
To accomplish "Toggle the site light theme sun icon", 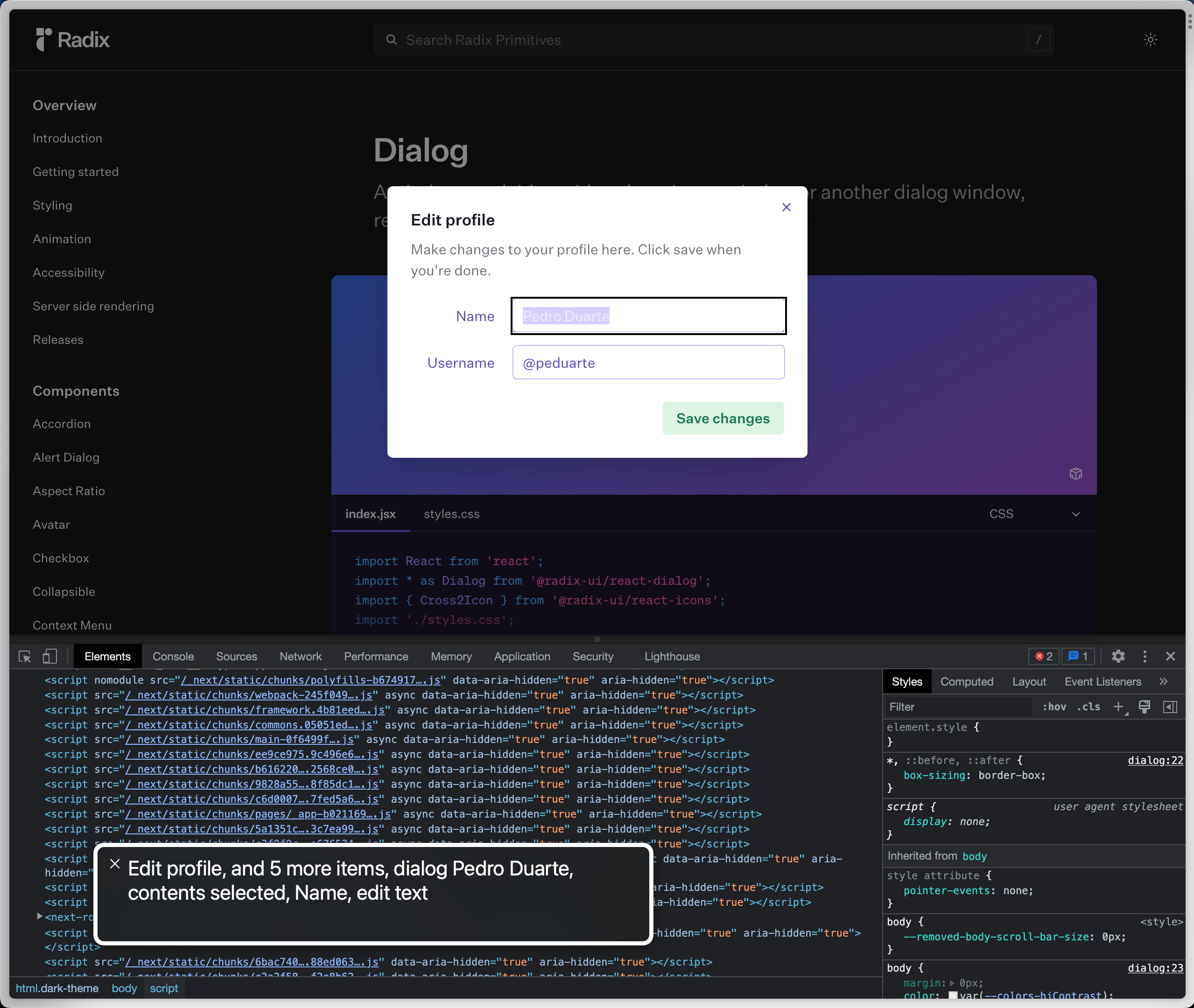I will coord(1150,39).
